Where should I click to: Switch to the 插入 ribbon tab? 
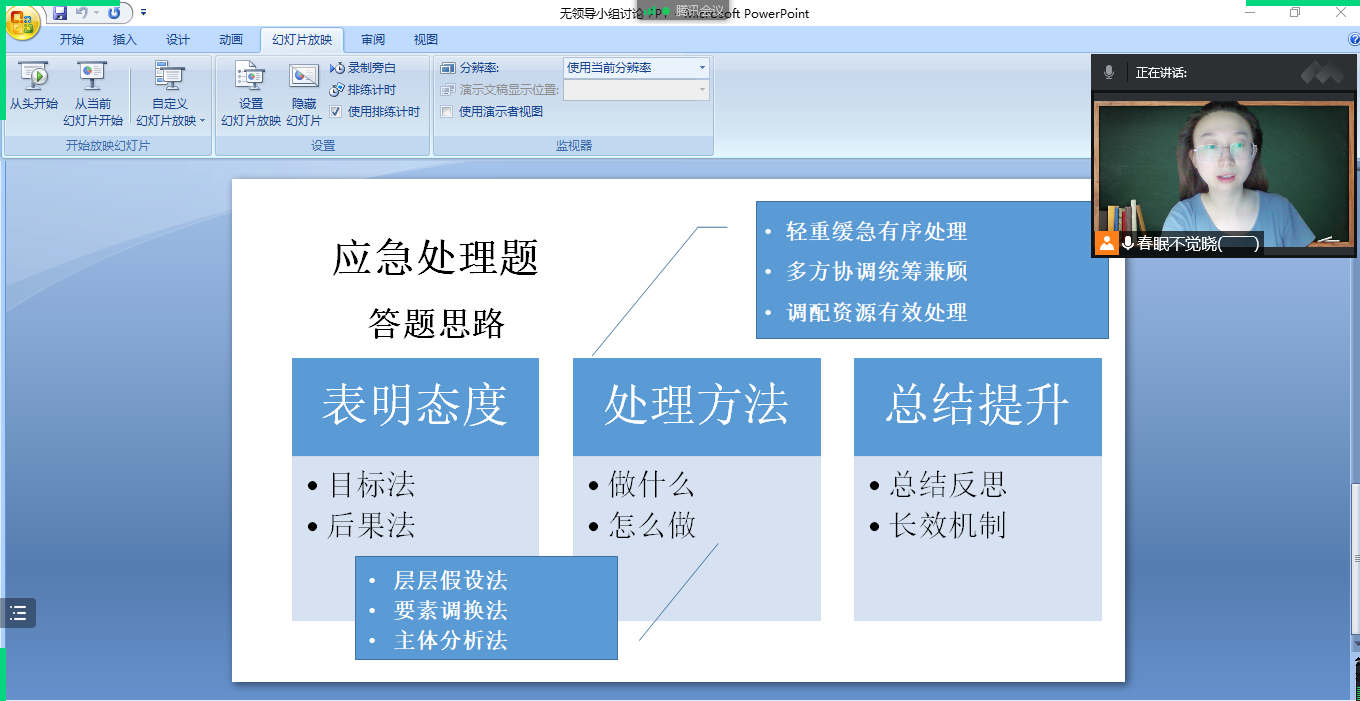tap(125, 40)
